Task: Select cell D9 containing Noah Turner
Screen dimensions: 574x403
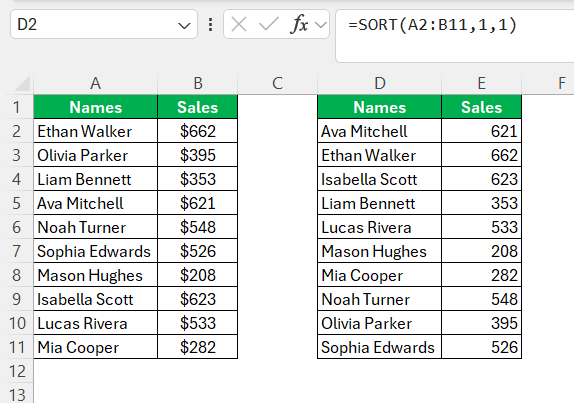Action: 380,299
